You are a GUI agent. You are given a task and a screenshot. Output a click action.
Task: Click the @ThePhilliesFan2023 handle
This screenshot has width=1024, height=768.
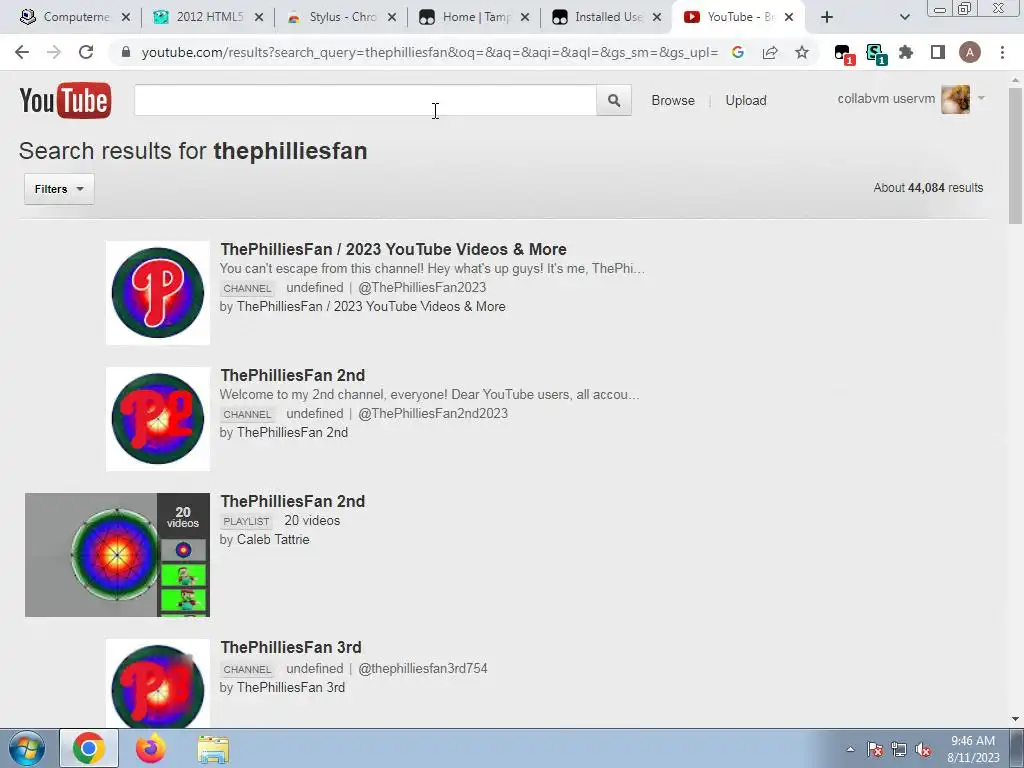(x=422, y=287)
